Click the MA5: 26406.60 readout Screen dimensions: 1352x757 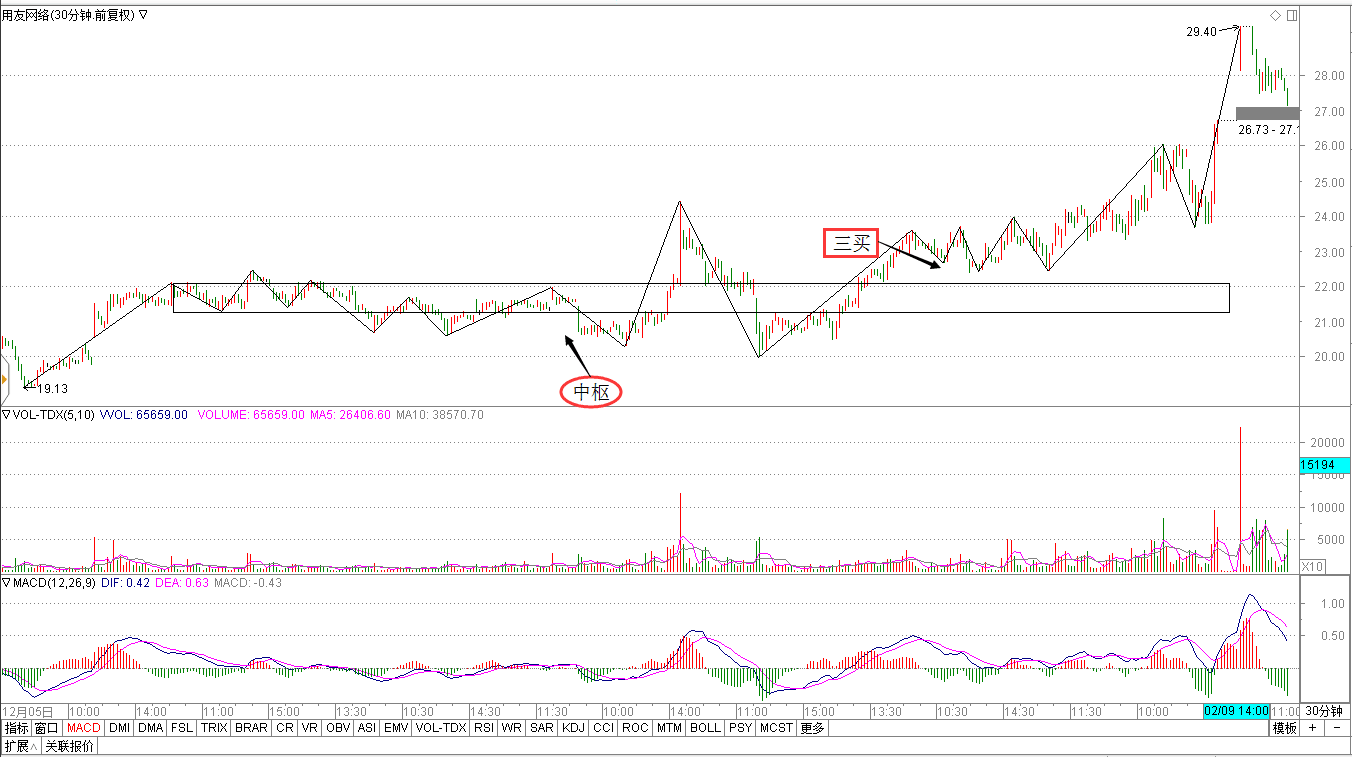coord(350,415)
